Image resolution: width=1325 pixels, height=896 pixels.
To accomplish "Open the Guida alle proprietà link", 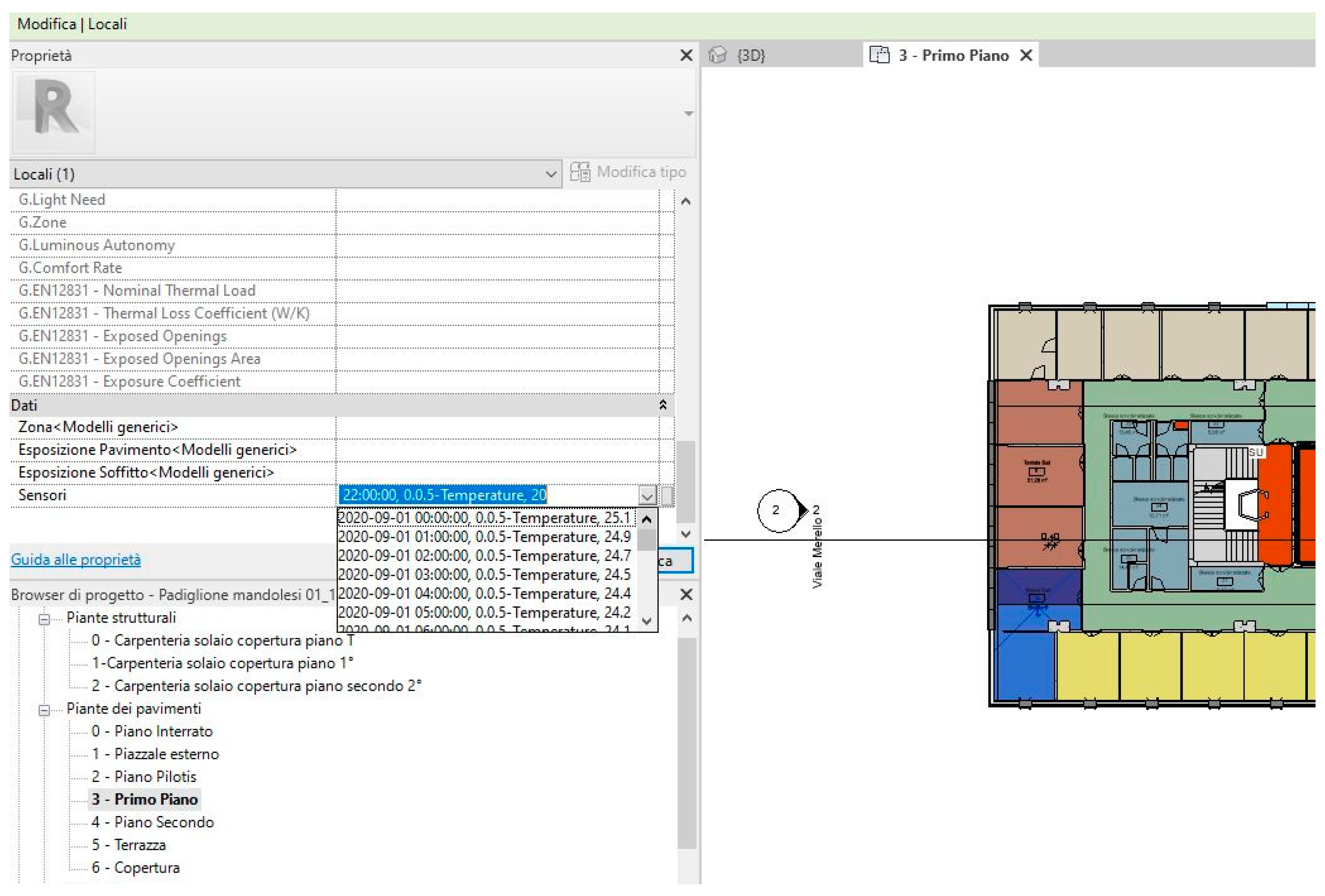I will pos(76,559).
